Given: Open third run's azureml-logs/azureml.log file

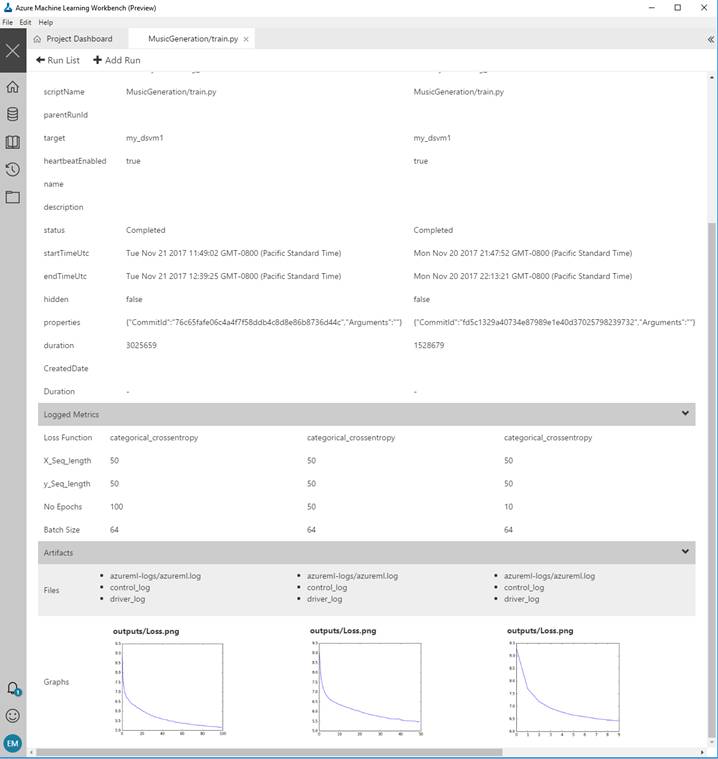Looking at the screenshot, I should (549, 576).
